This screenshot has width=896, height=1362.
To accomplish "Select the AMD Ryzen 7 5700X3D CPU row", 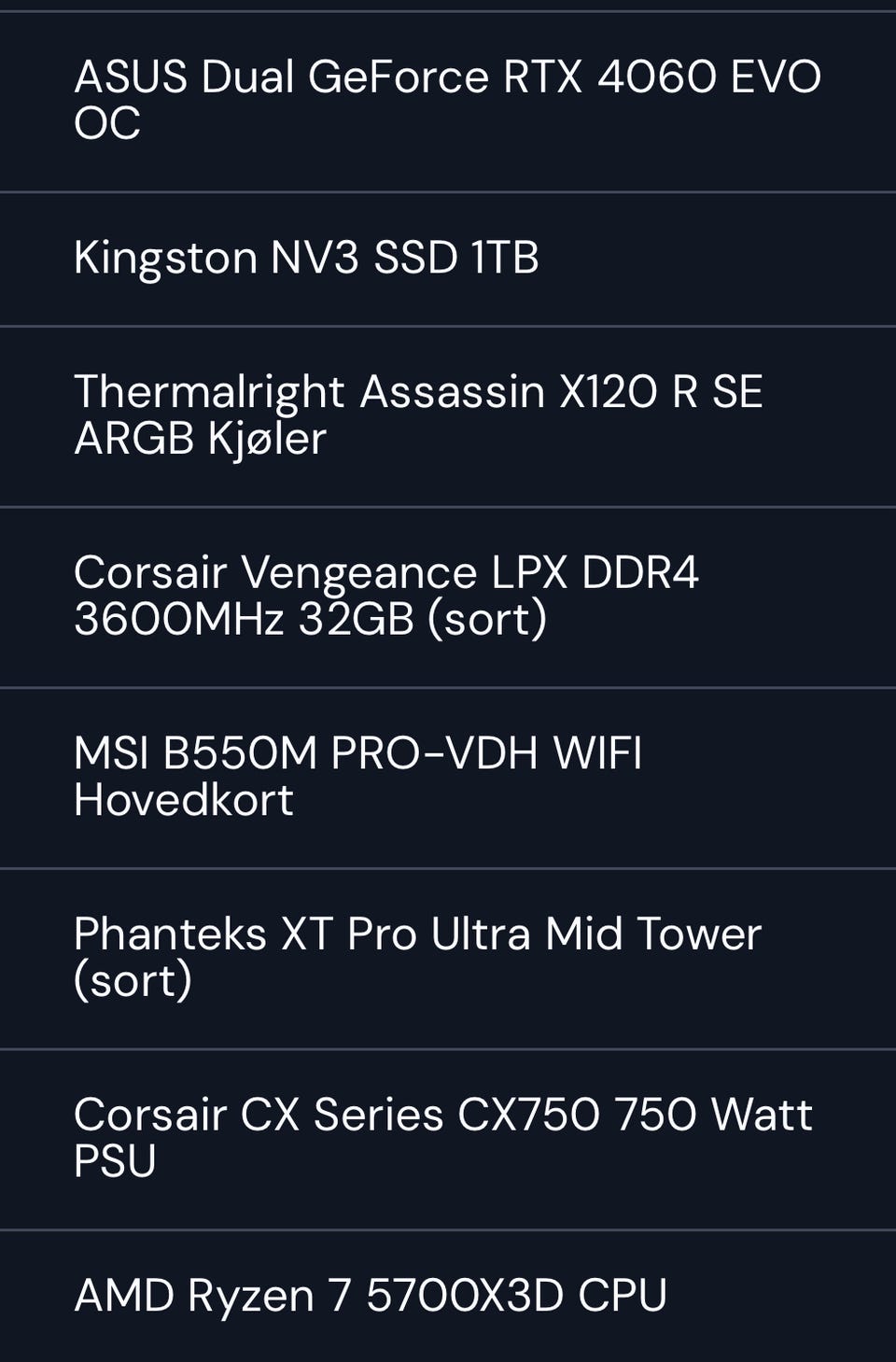I will coord(448,1297).
